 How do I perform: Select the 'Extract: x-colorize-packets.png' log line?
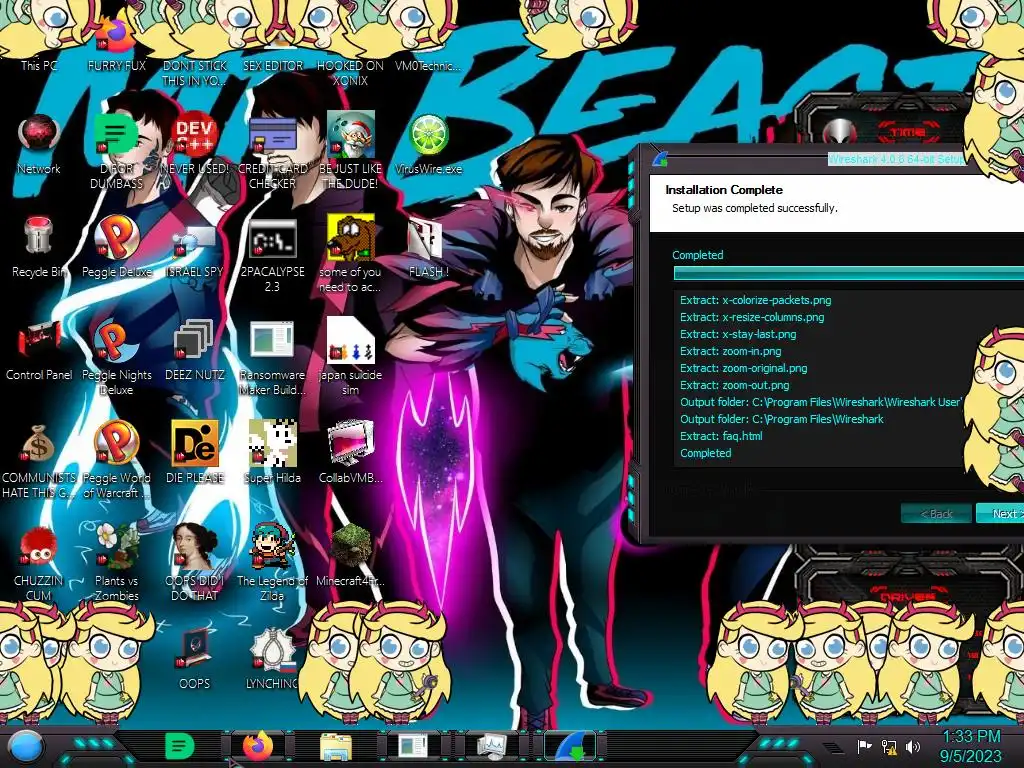point(756,300)
